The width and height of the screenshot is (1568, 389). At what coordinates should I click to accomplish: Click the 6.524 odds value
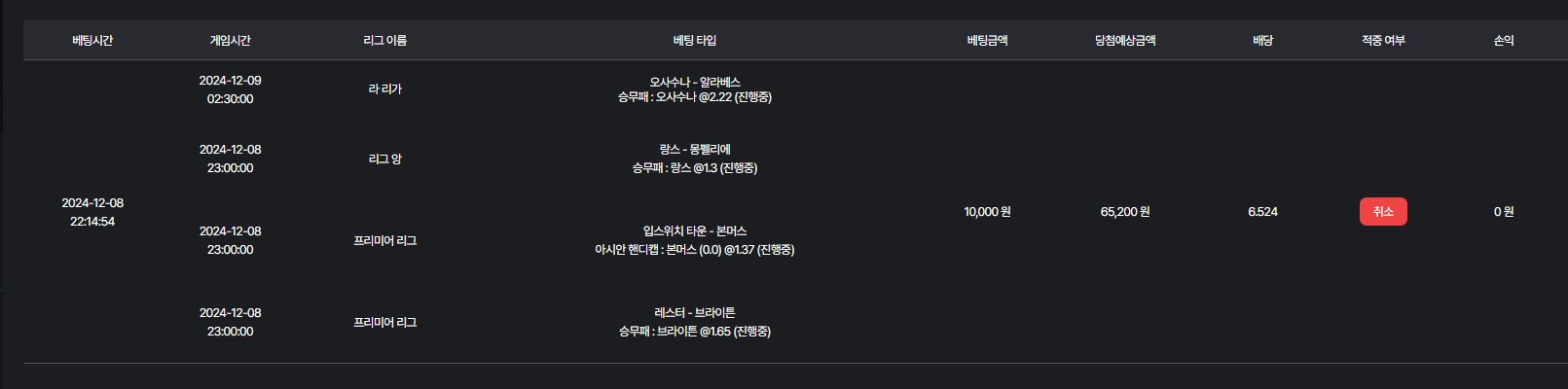(1262, 212)
